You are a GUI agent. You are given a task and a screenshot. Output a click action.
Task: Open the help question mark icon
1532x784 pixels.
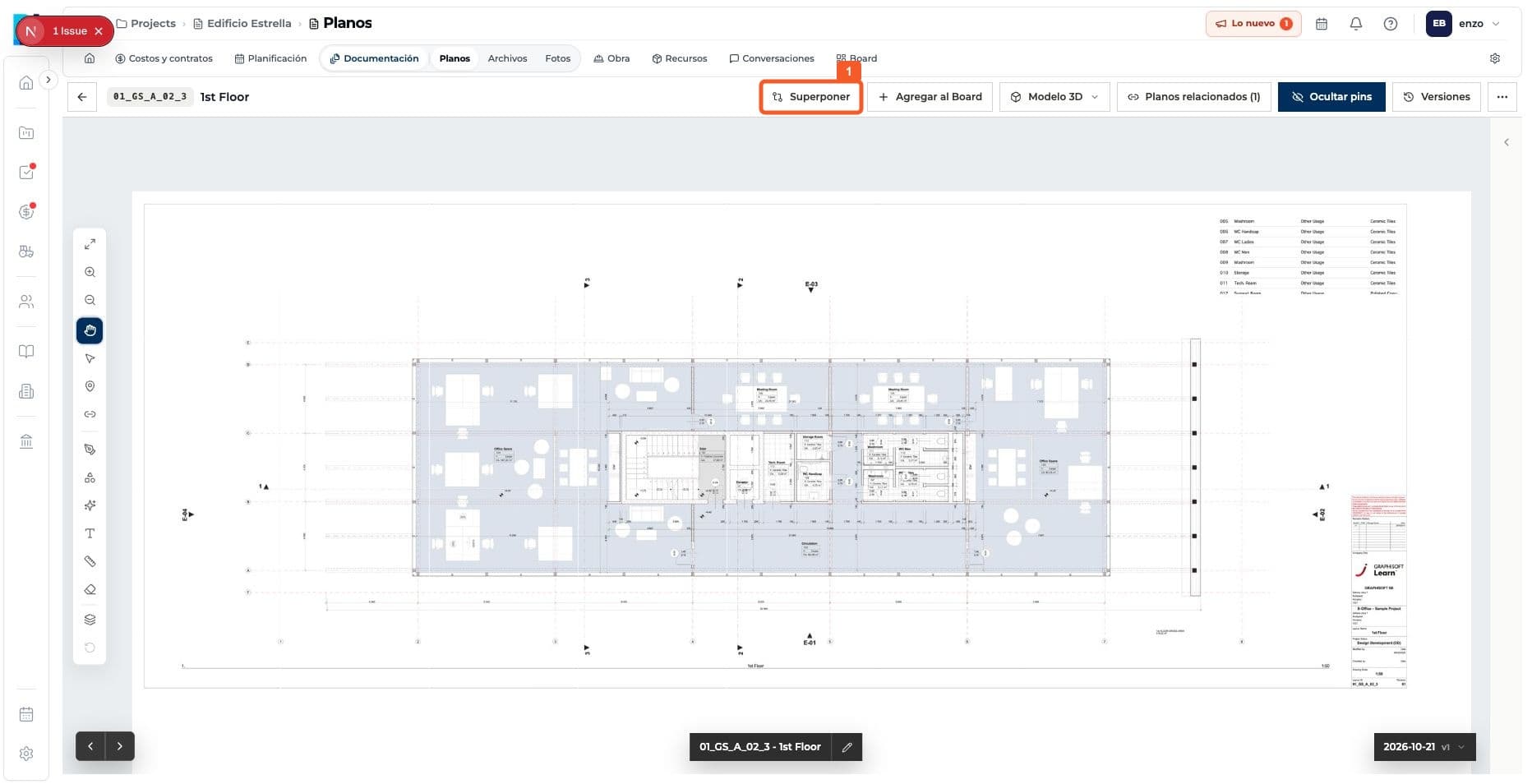(1391, 24)
